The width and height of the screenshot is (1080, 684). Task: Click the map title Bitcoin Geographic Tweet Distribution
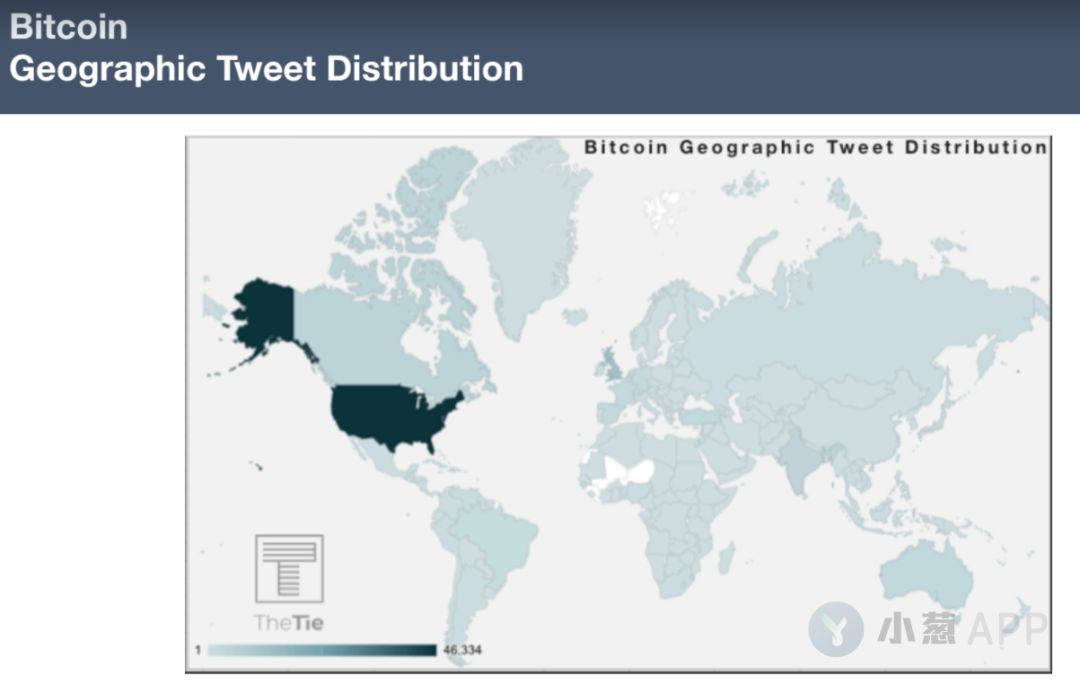[816, 147]
